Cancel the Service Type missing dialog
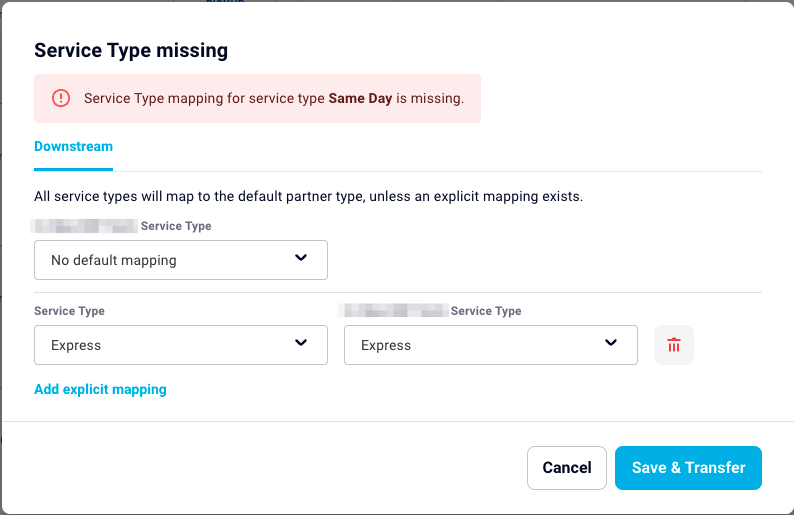Image resolution: width=794 pixels, height=515 pixels. click(567, 467)
